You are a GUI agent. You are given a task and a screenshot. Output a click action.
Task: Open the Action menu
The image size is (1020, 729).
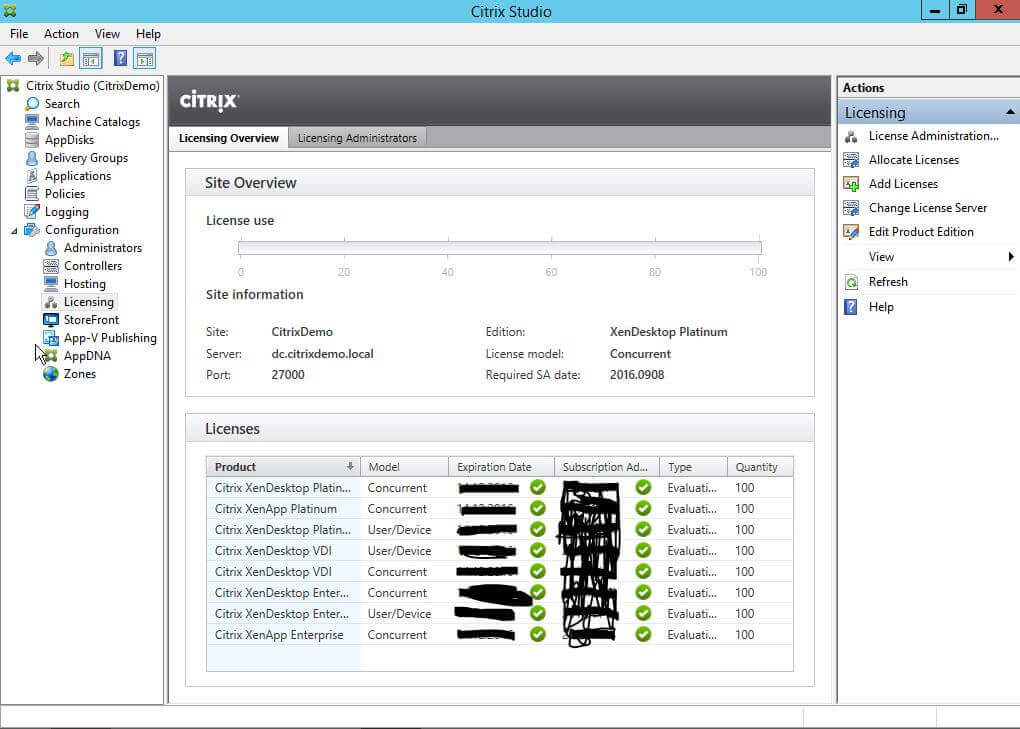pos(61,34)
